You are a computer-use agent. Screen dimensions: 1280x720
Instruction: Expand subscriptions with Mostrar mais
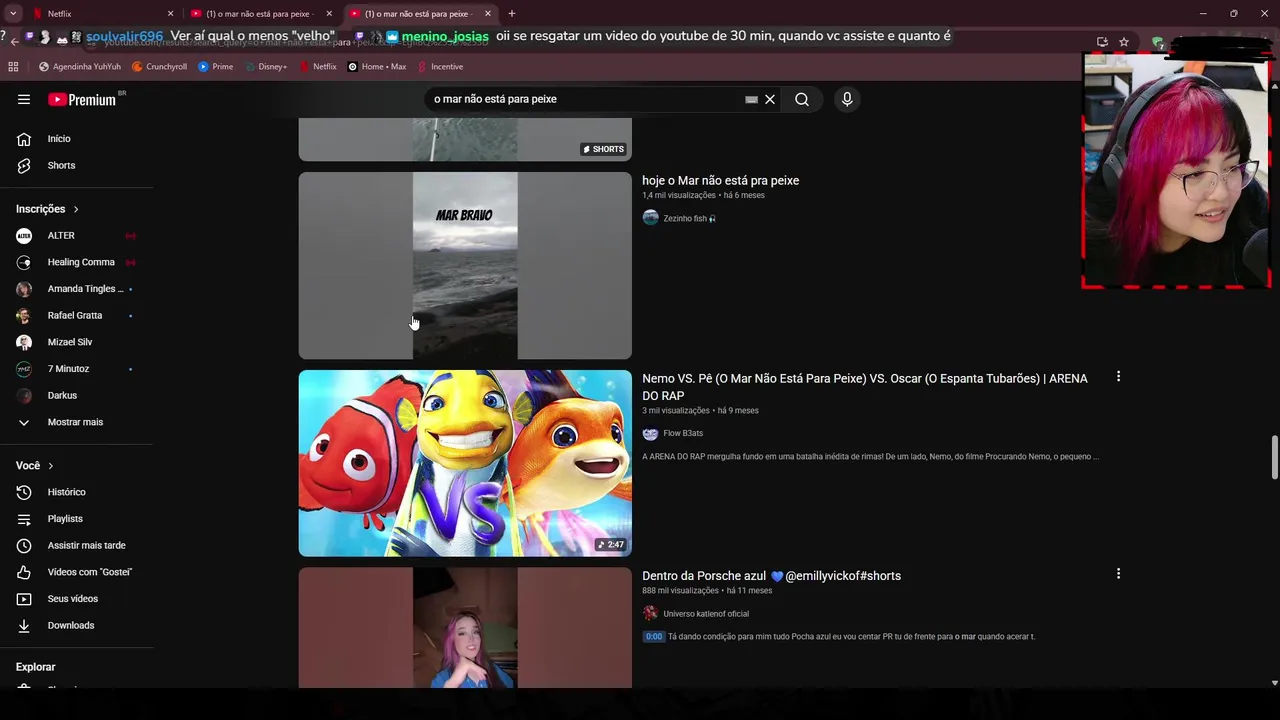[76, 422]
